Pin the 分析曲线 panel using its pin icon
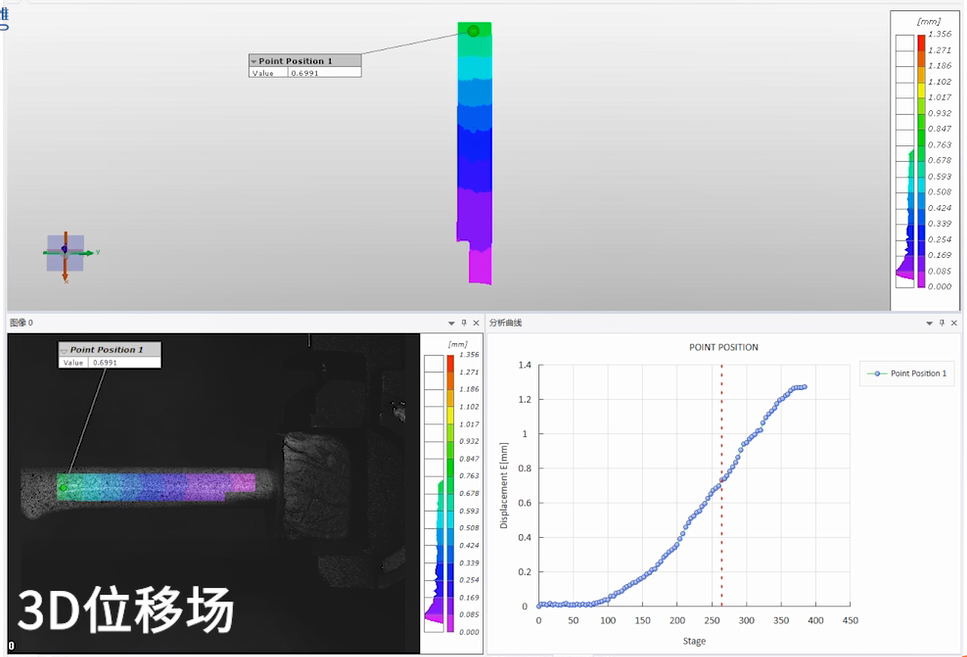This screenshot has height=657, width=967. pyautogui.click(x=944, y=323)
